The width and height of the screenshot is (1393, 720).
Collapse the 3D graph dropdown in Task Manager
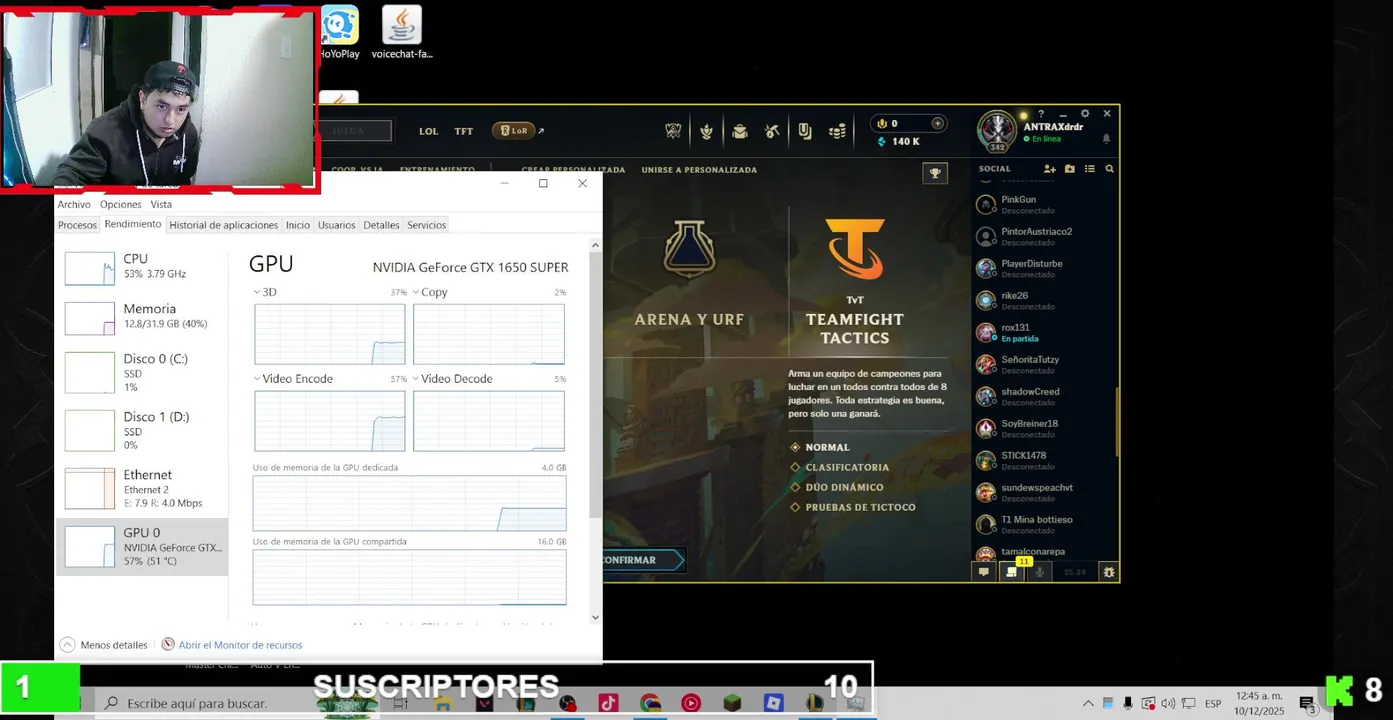coord(257,292)
